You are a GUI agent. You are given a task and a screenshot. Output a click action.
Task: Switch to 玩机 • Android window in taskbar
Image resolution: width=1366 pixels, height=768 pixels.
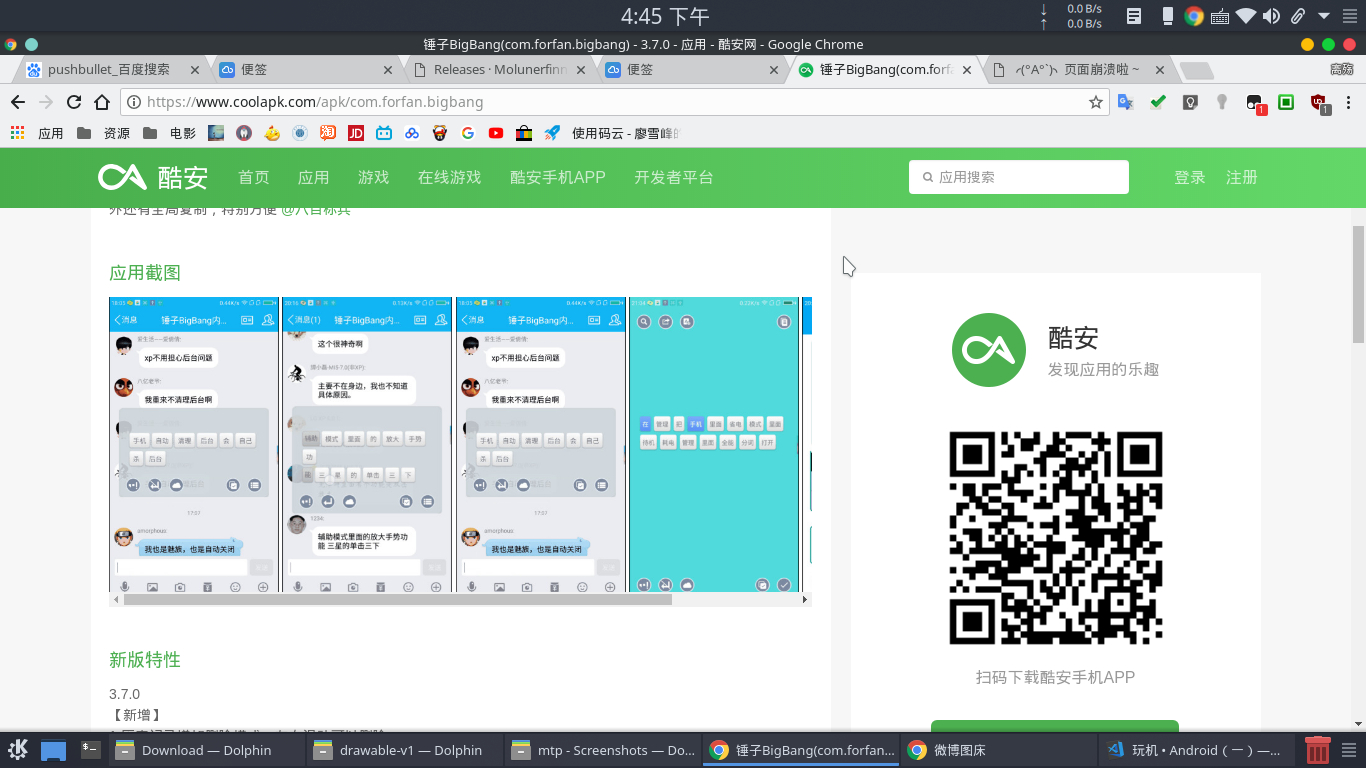point(1198,750)
